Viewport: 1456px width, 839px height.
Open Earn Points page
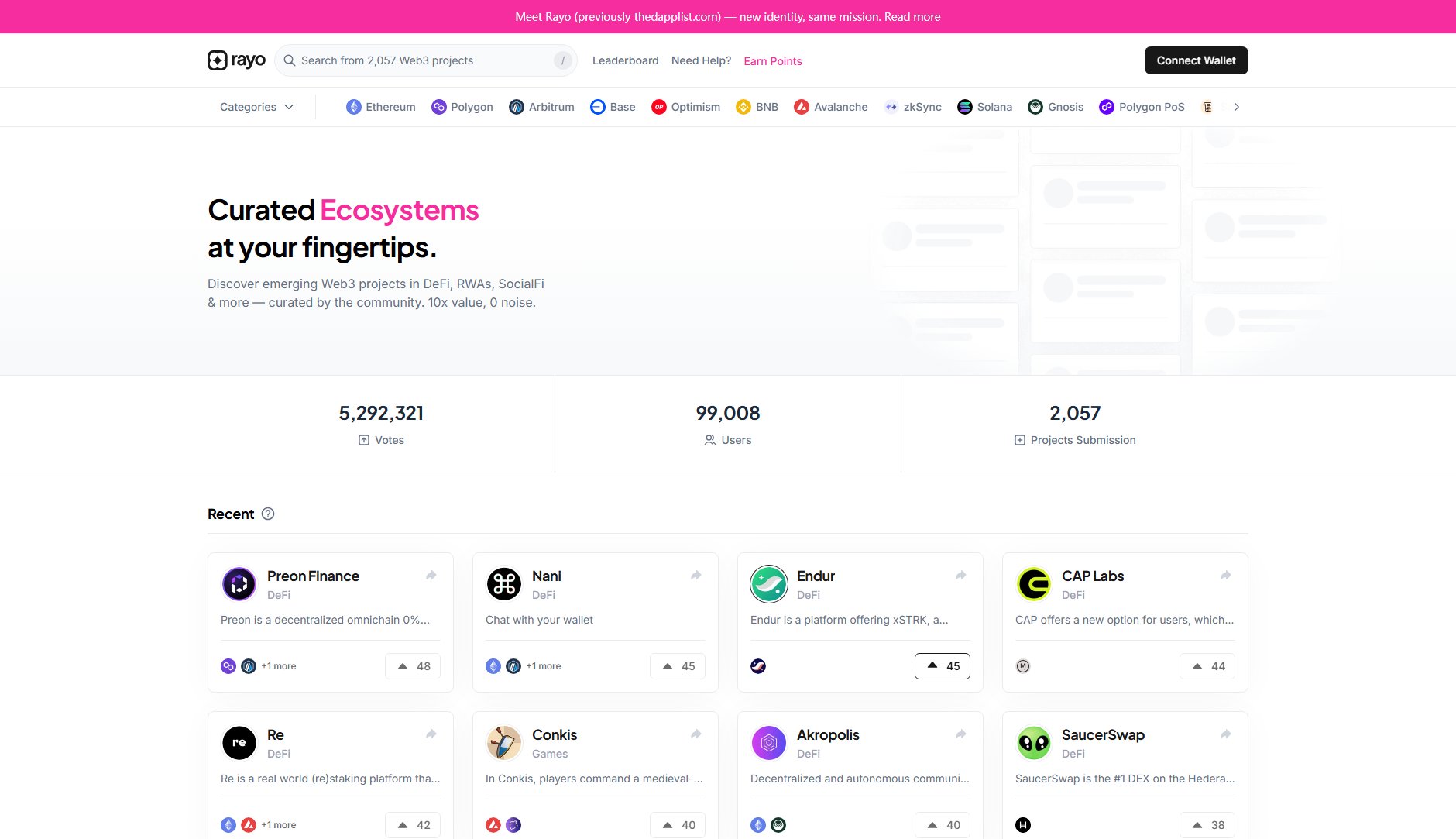coord(773,61)
